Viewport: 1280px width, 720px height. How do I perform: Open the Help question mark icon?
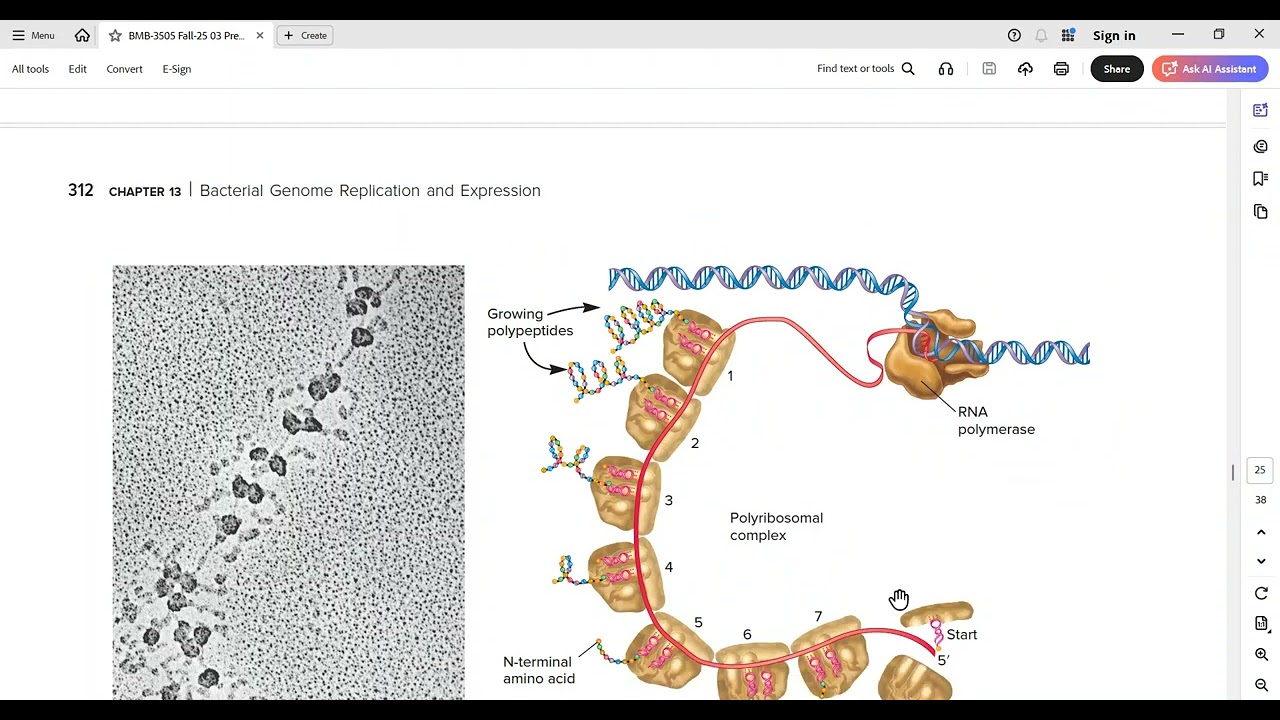tap(1014, 35)
